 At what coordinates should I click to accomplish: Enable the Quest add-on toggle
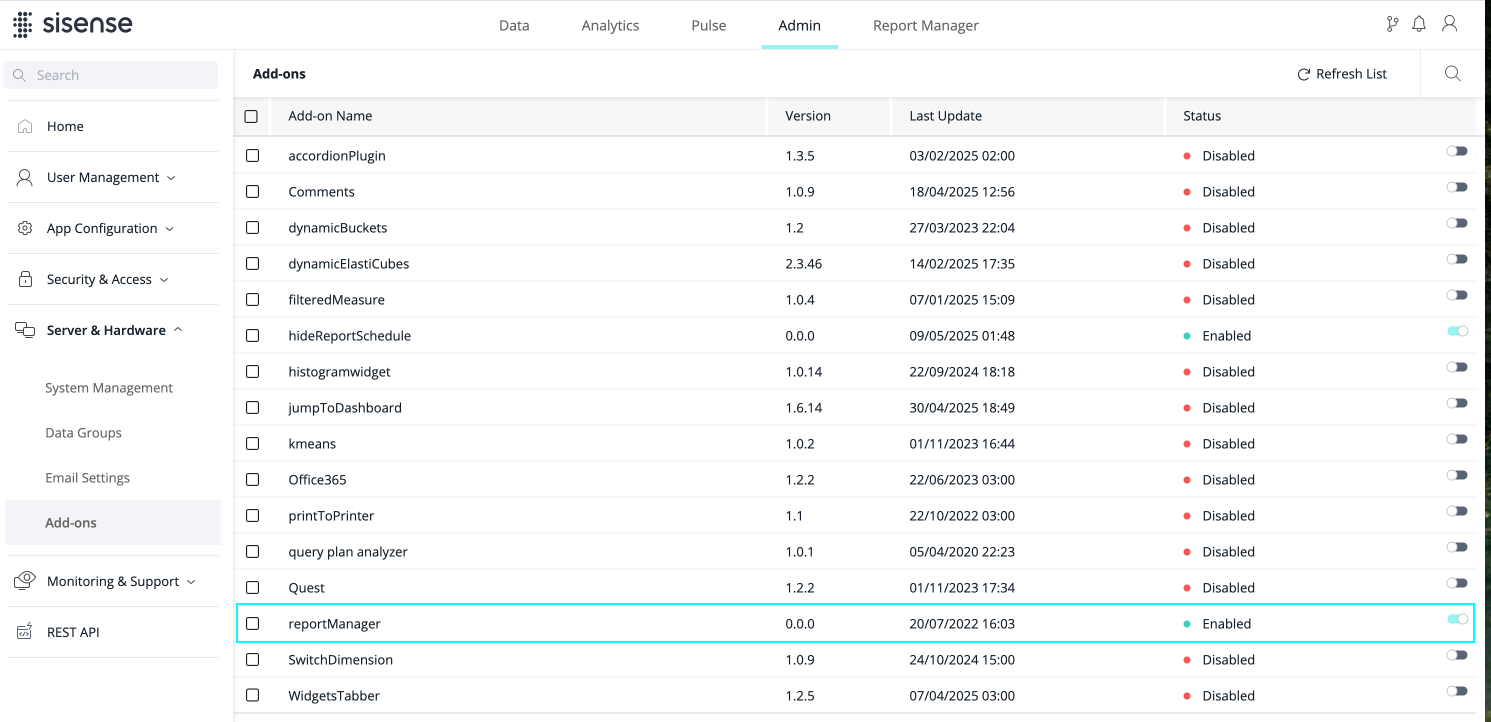(1457, 583)
